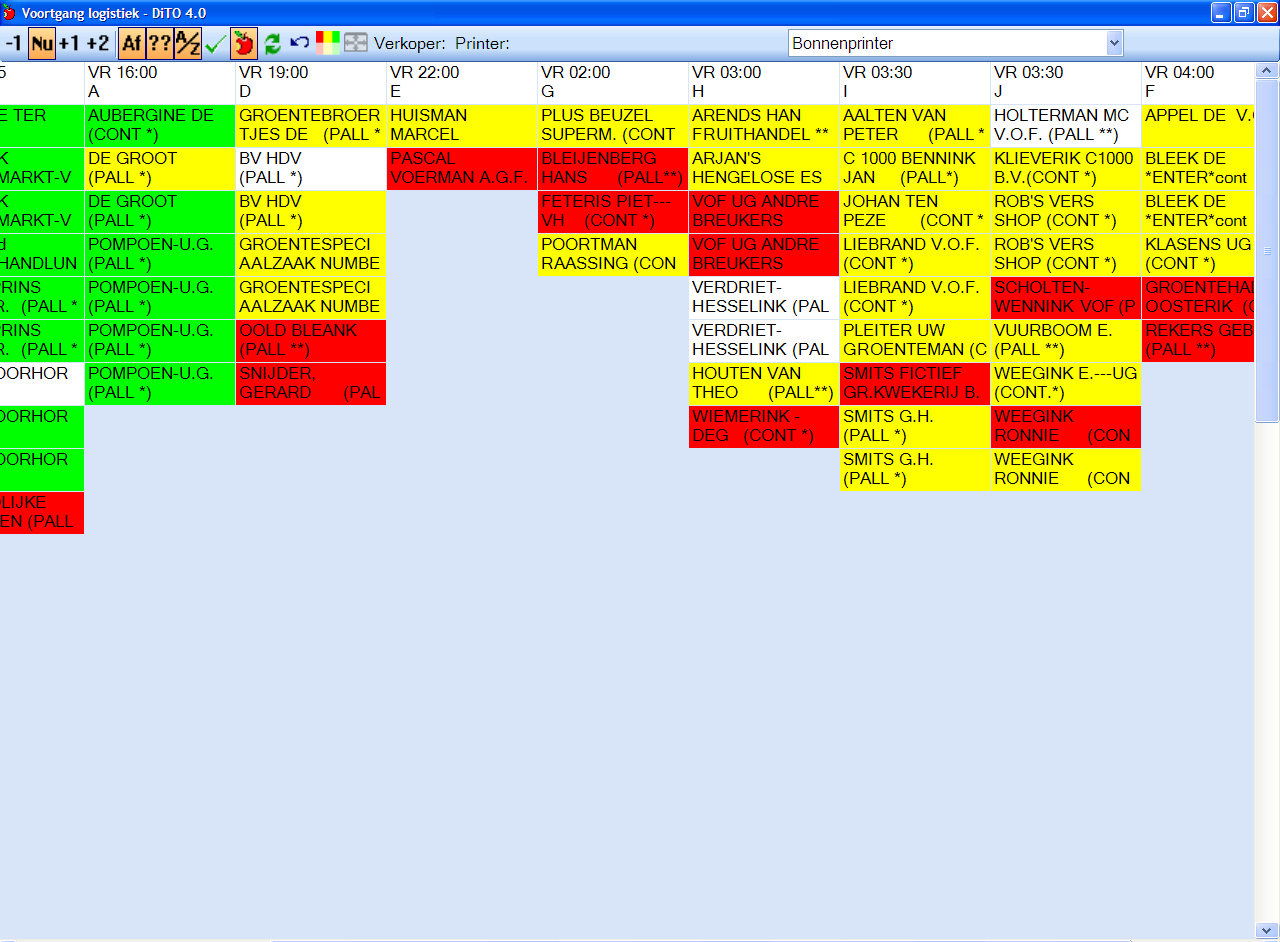Select column header VR 02:00 G
This screenshot has height=942, width=1280.
(613, 82)
